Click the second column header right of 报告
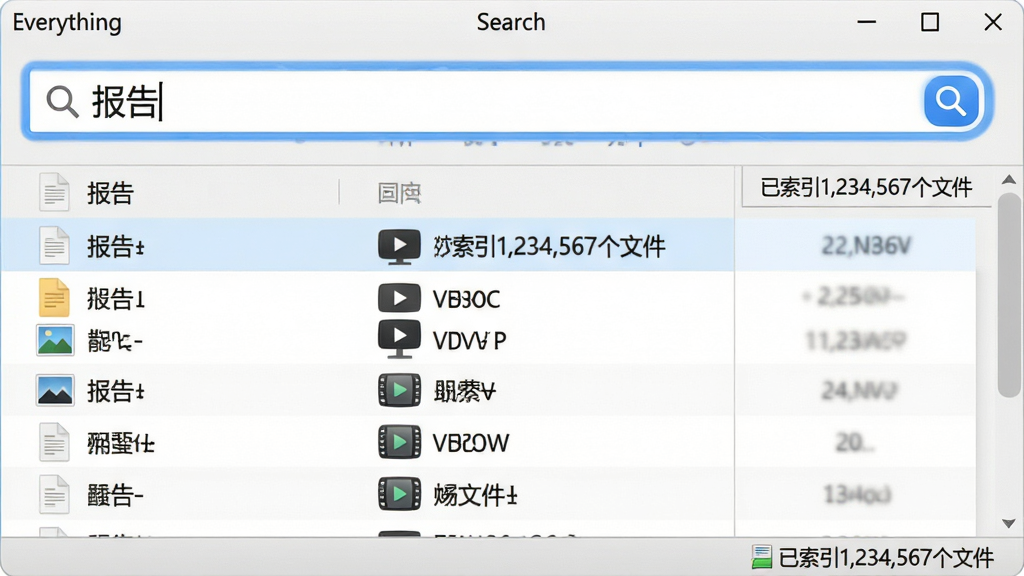Image resolution: width=1024 pixels, height=576 pixels. 399,193
